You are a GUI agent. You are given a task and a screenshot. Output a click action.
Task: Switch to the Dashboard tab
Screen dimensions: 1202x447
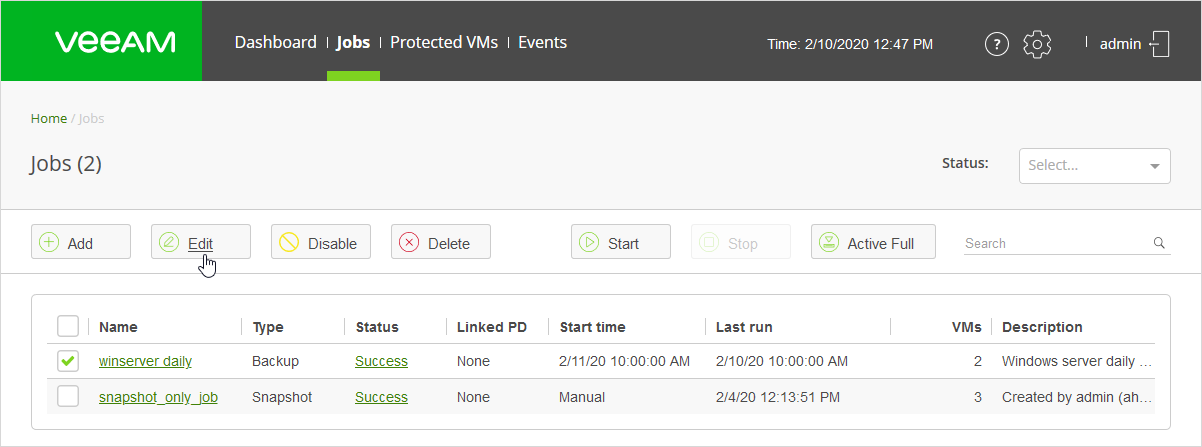coord(275,42)
